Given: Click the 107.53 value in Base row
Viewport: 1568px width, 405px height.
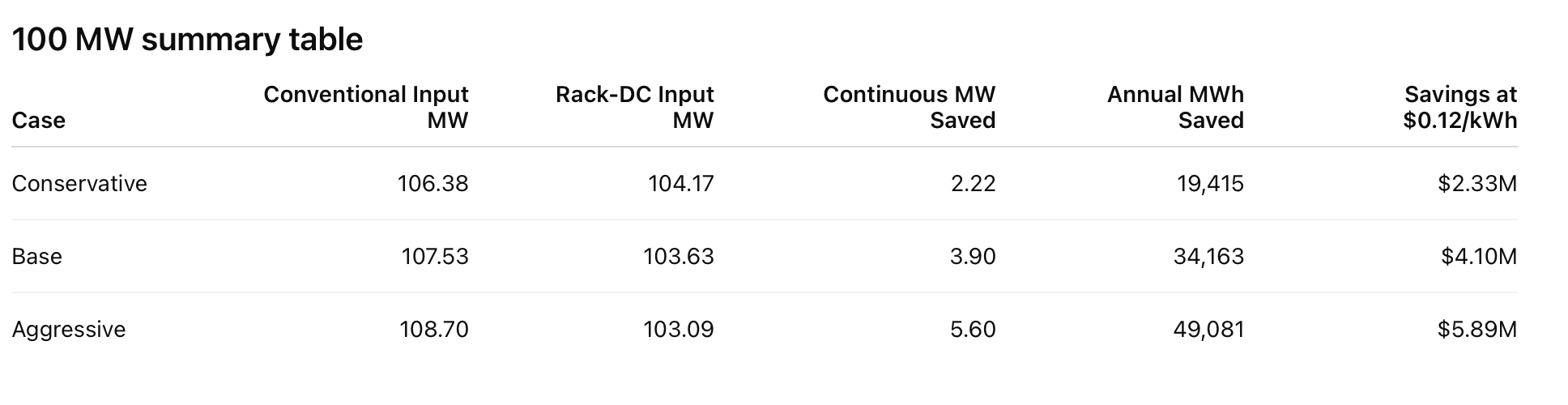Looking at the screenshot, I should point(435,257).
